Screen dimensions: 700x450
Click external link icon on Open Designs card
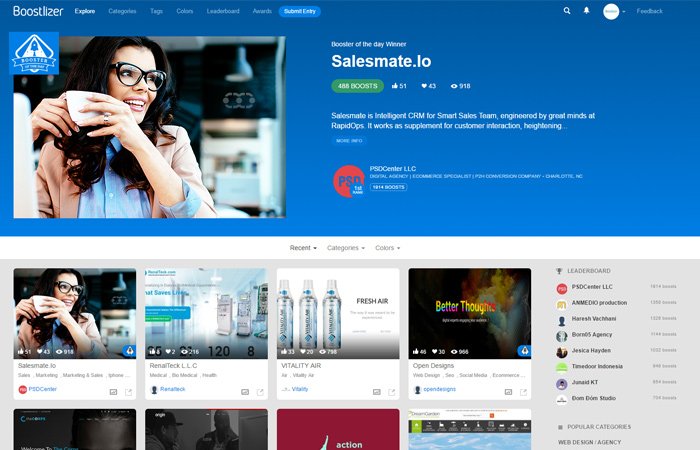[x=524, y=392]
